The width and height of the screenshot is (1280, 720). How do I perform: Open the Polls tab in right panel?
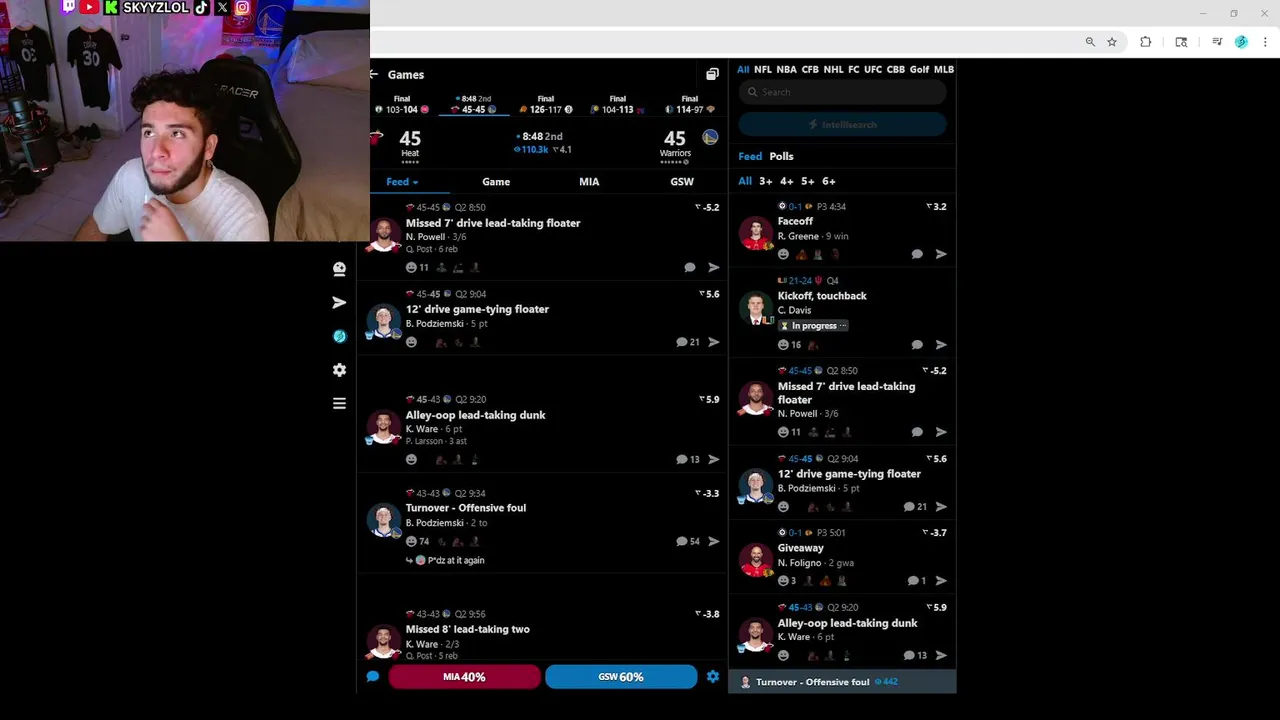(781, 157)
